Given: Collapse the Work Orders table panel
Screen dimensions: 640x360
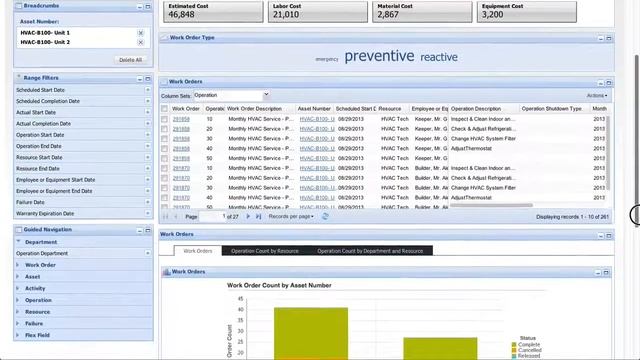Looking at the screenshot, I should point(601,83).
